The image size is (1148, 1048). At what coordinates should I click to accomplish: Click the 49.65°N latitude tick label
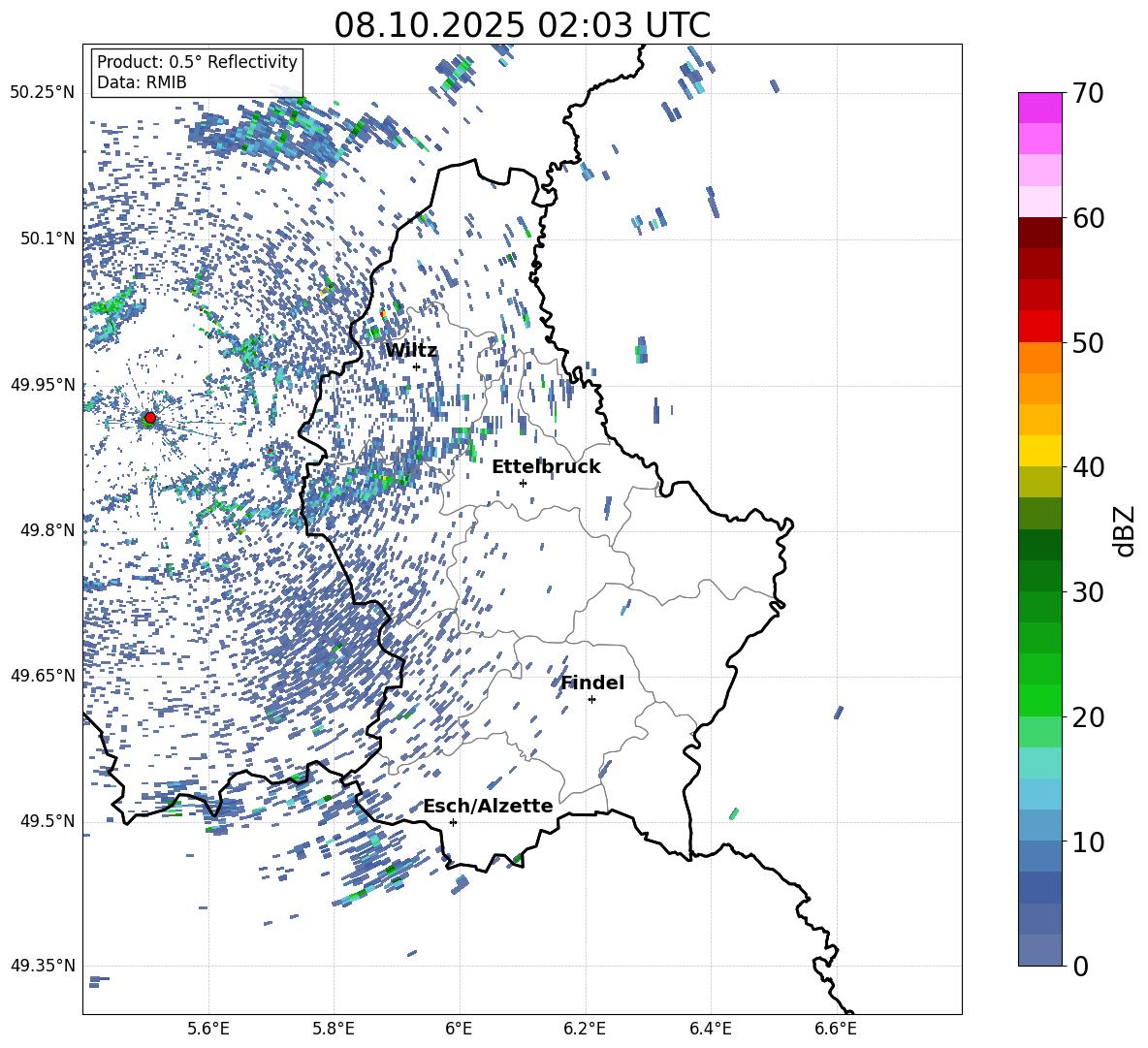coord(42,676)
